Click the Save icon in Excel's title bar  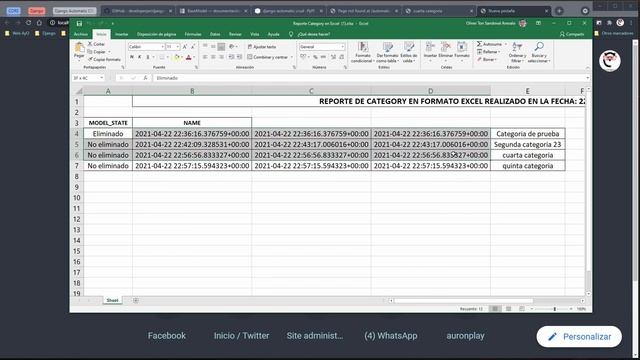pyautogui.click(x=79, y=24)
